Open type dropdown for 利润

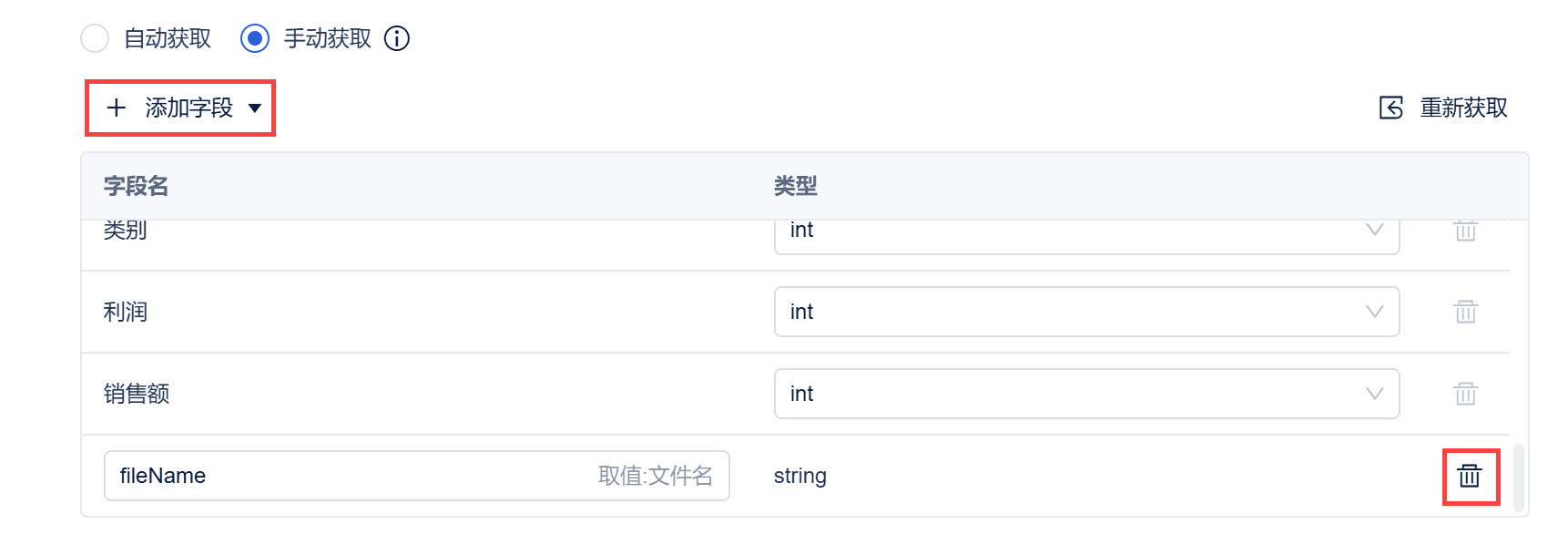[x=1086, y=312]
